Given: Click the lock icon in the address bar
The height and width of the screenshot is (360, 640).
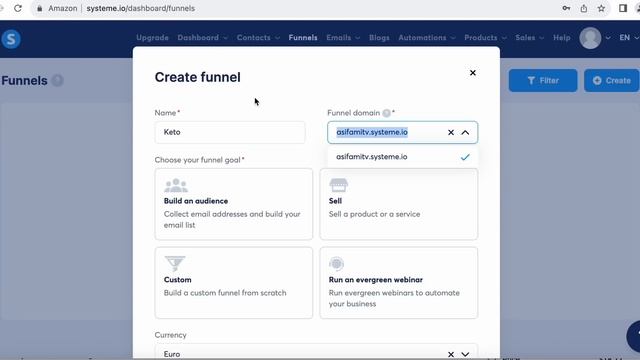Looking at the screenshot, I should tap(40, 8).
